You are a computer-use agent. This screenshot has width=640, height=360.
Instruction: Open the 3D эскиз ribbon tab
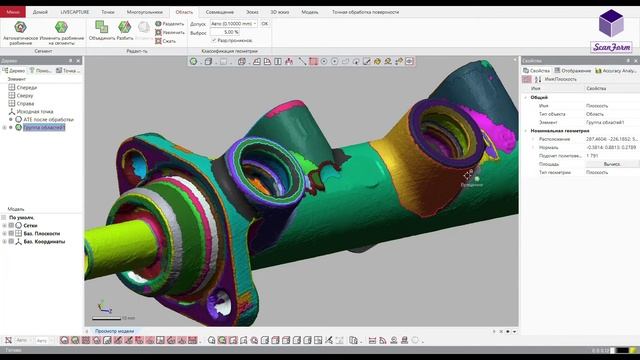point(280,12)
